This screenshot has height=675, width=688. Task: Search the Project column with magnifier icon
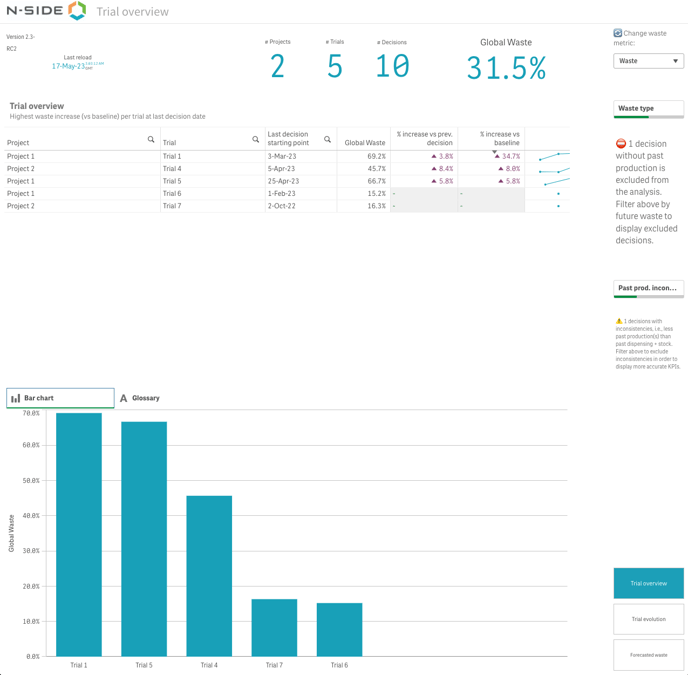click(151, 140)
